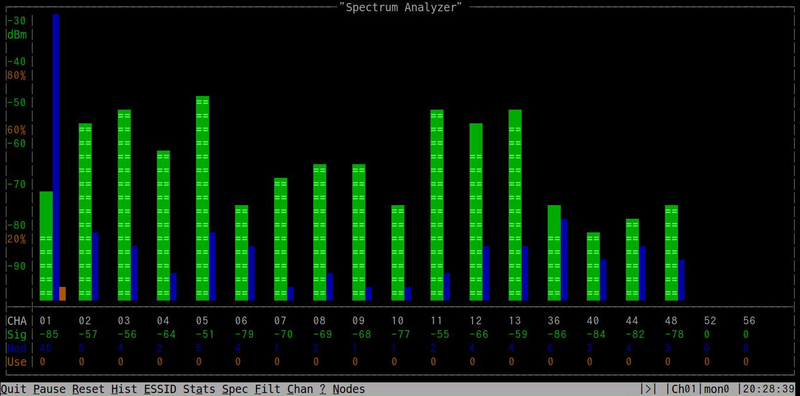Open the Chan channel settings
Image resolution: width=800 pixels, height=396 pixels.
300,389
